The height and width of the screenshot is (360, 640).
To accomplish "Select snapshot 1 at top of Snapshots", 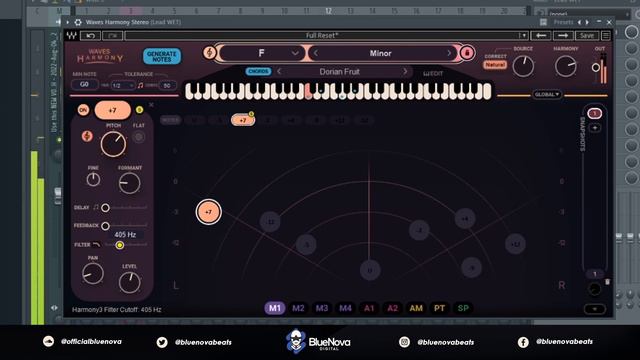I will [594, 113].
